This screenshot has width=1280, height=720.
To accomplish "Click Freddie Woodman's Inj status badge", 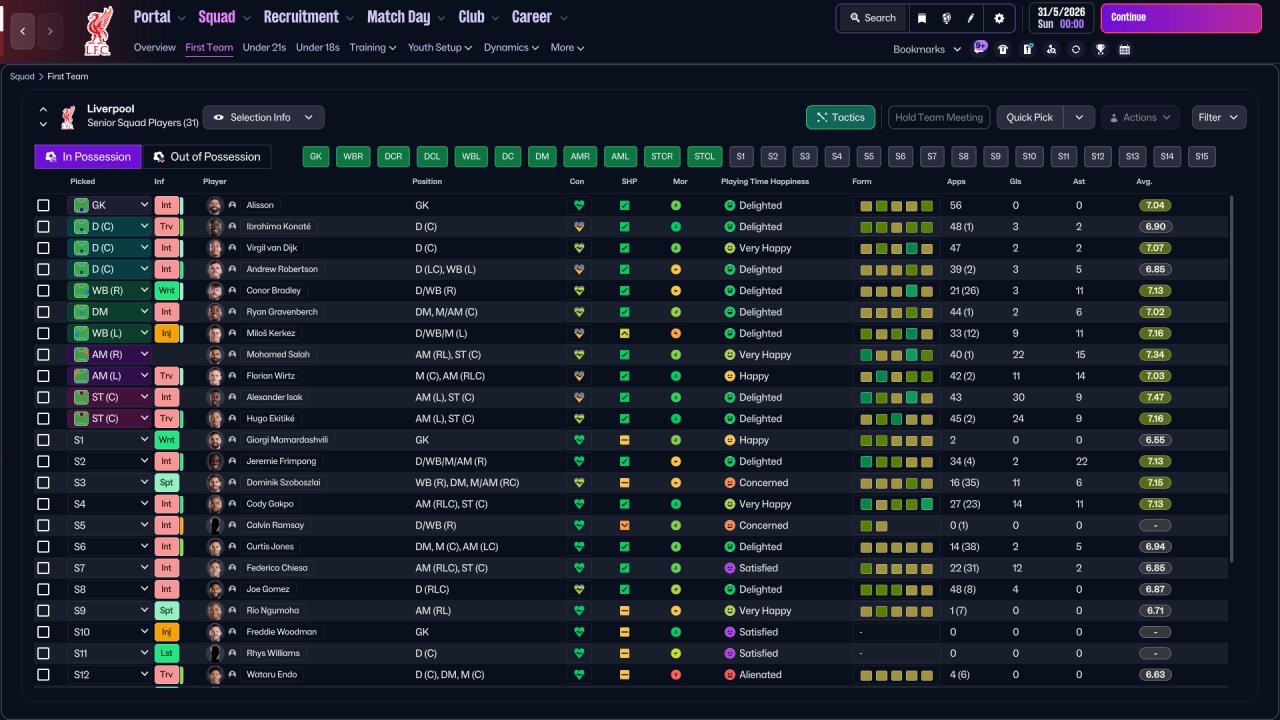I will [x=166, y=632].
